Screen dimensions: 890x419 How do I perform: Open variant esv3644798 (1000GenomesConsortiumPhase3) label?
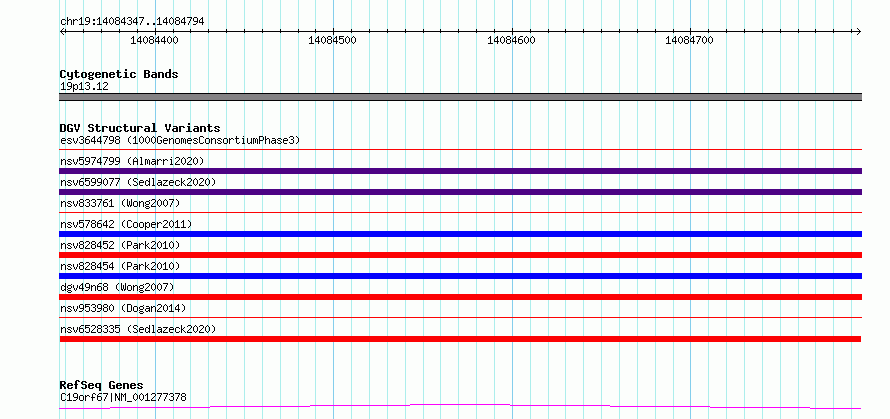180,140
